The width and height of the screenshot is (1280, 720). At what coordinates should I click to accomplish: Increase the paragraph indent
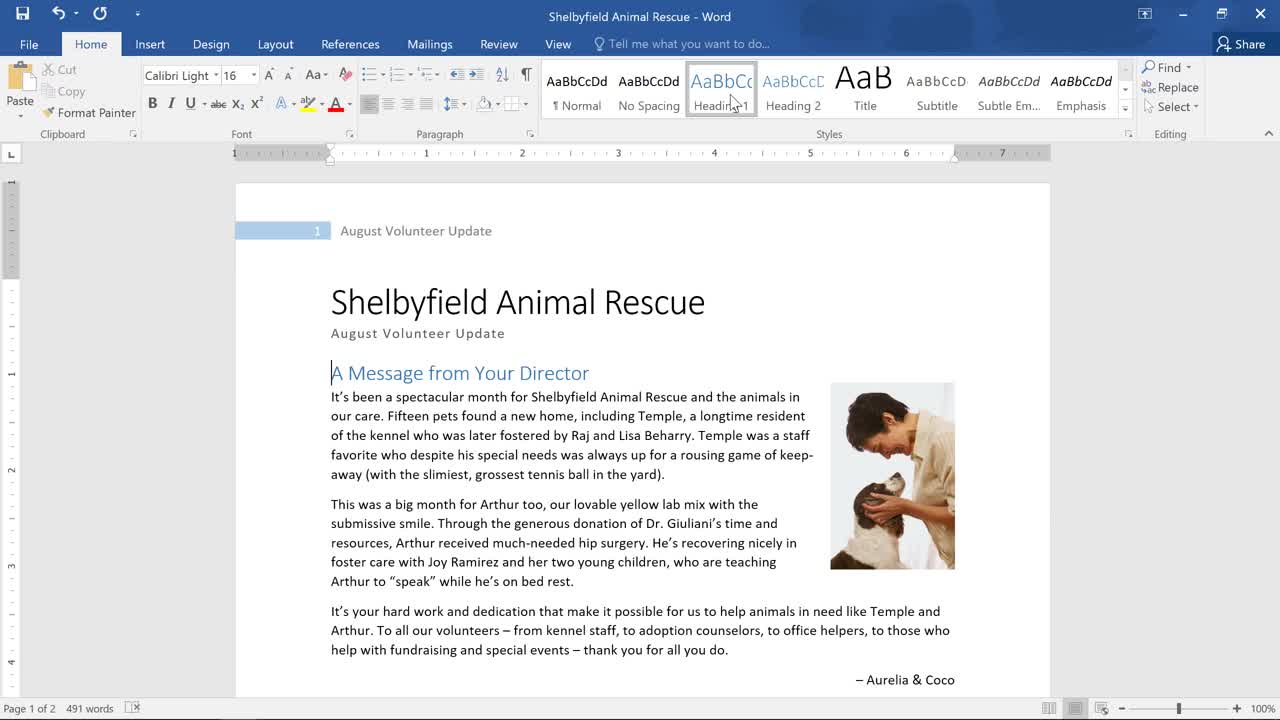pyautogui.click(x=476, y=75)
